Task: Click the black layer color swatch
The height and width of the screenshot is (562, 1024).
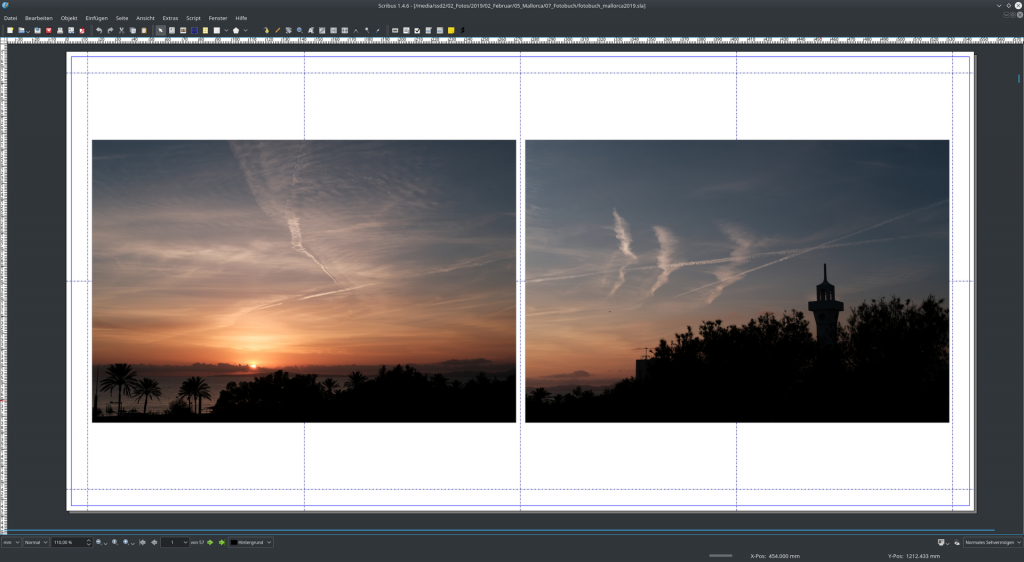Action: 234,542
